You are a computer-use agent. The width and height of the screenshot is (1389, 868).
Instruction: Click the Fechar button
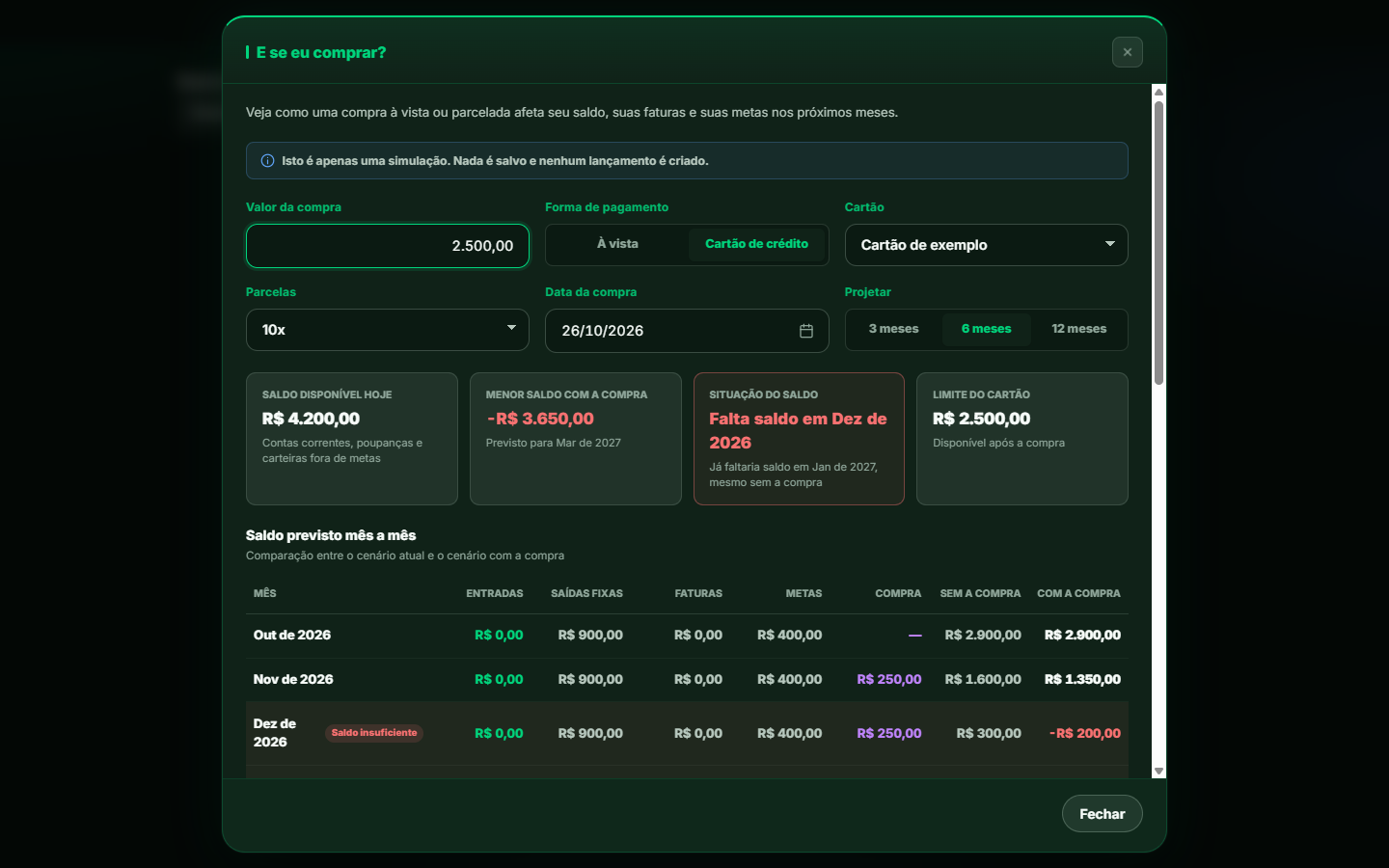tap(1102, 814)
